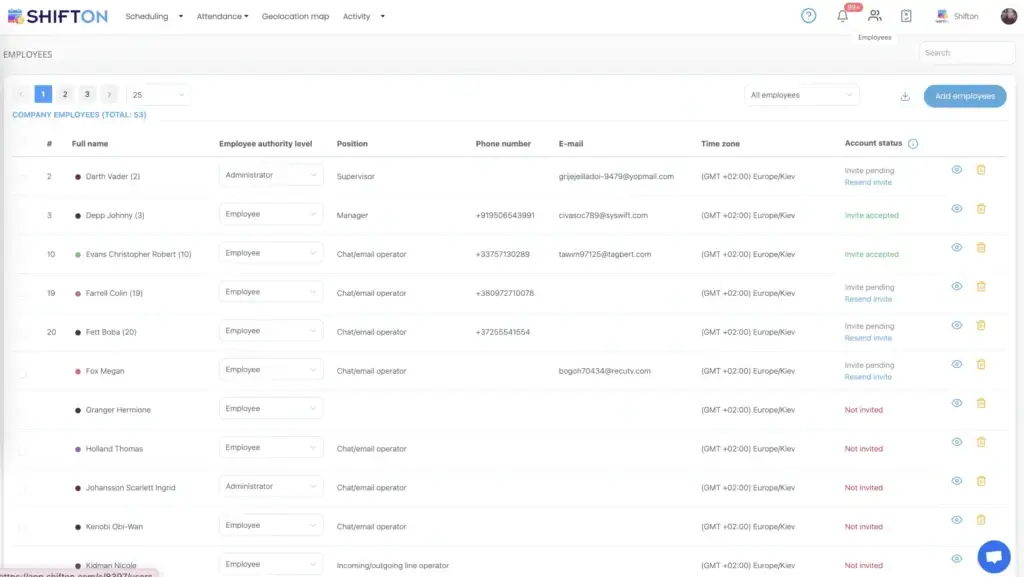
Task: Expand the All employees filter dropdown
Action: tap(802, 95)
